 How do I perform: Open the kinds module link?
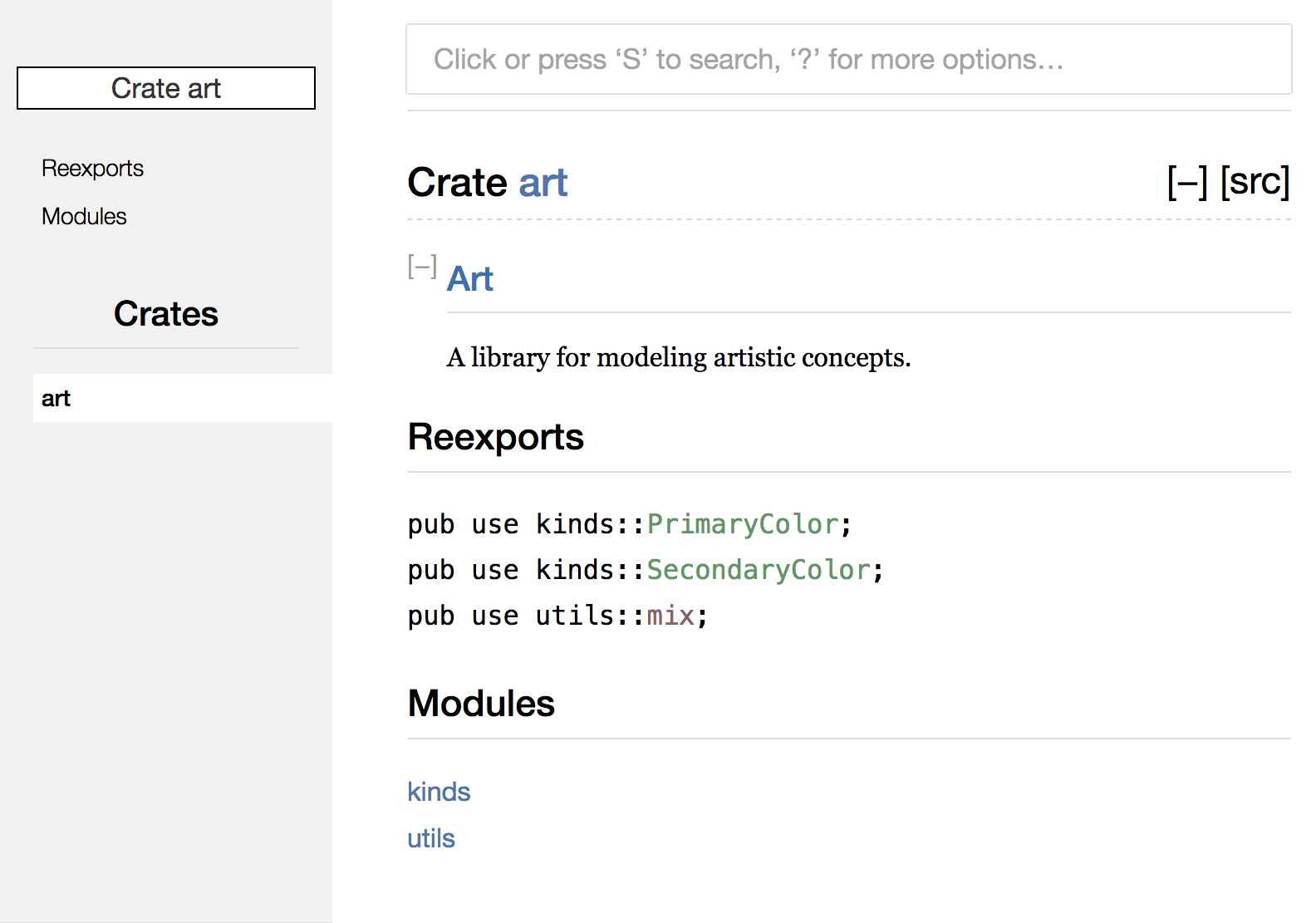[x=439, y=792]
